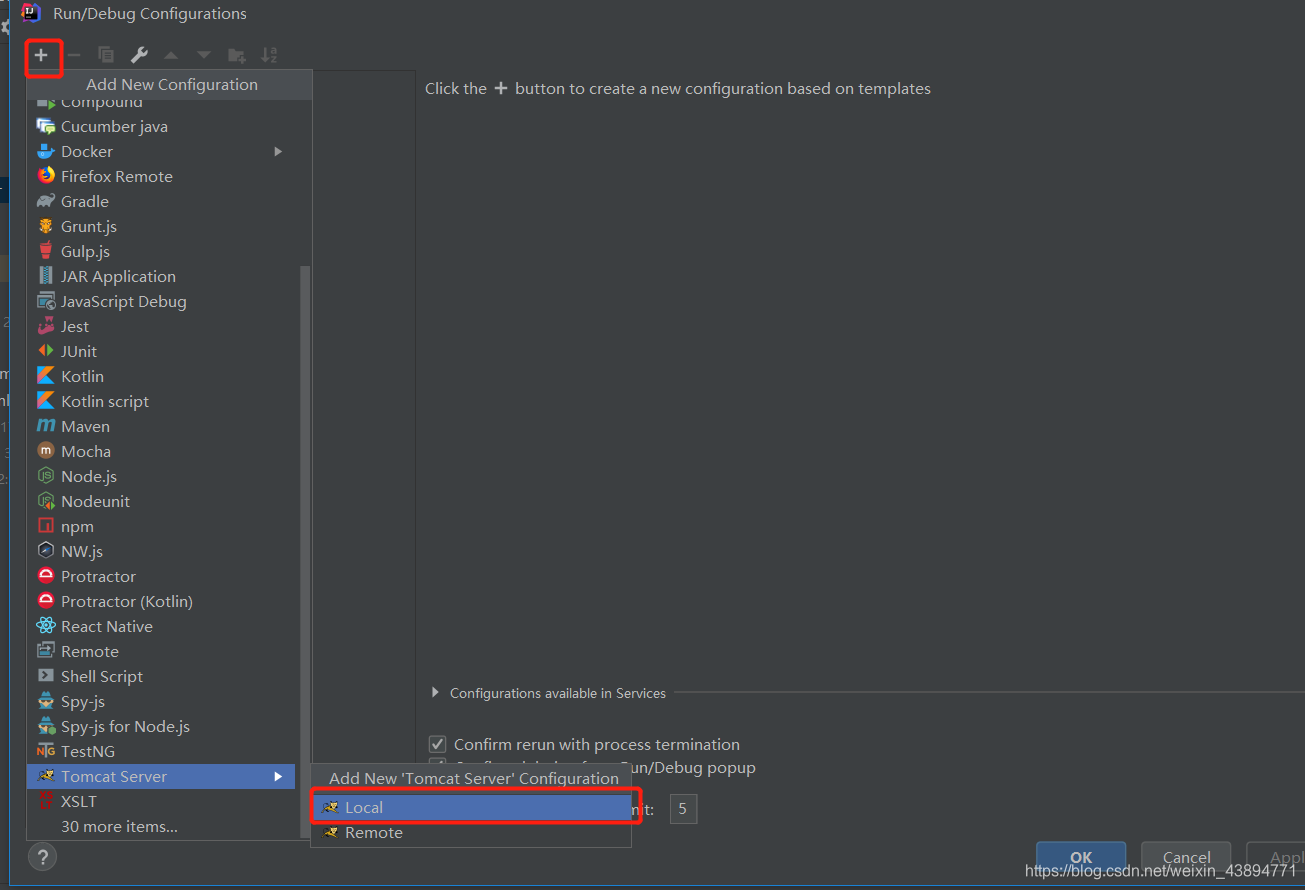The image size is (1305, 890).
Task: Select Kotlin script configuration
Action: coord(161,401)
